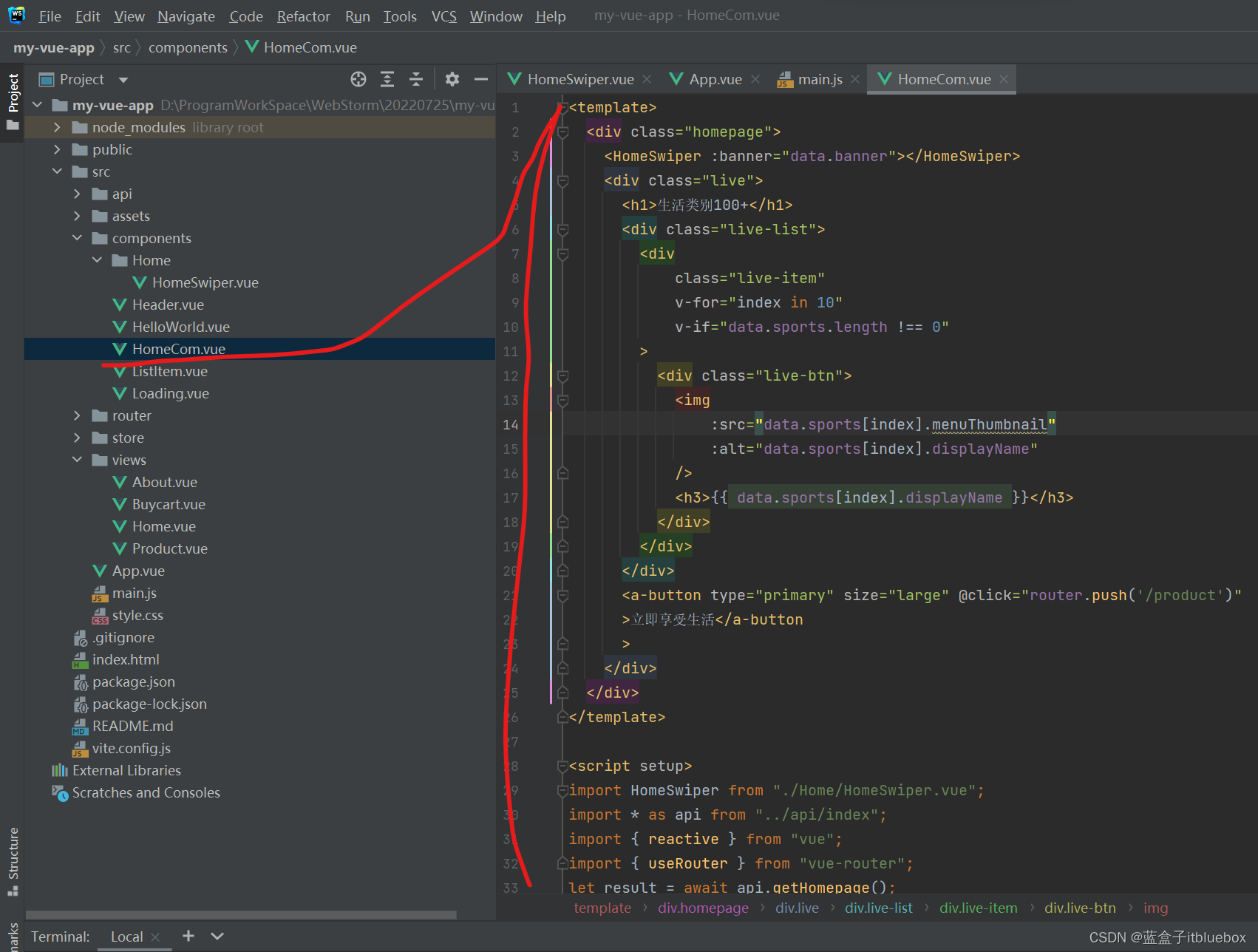Select Buycart.vue in views folder
The image size is (1258, 952).
169,504
